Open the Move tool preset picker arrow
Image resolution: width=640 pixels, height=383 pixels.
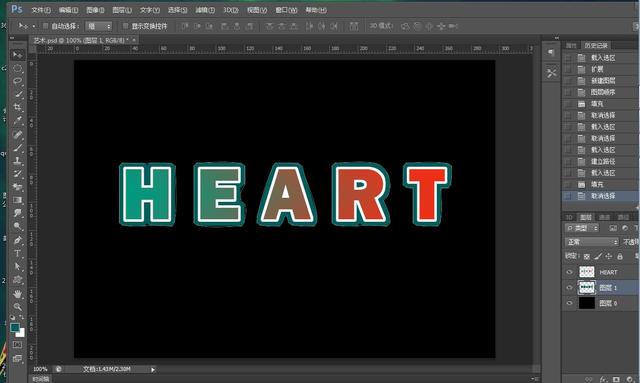33,26
